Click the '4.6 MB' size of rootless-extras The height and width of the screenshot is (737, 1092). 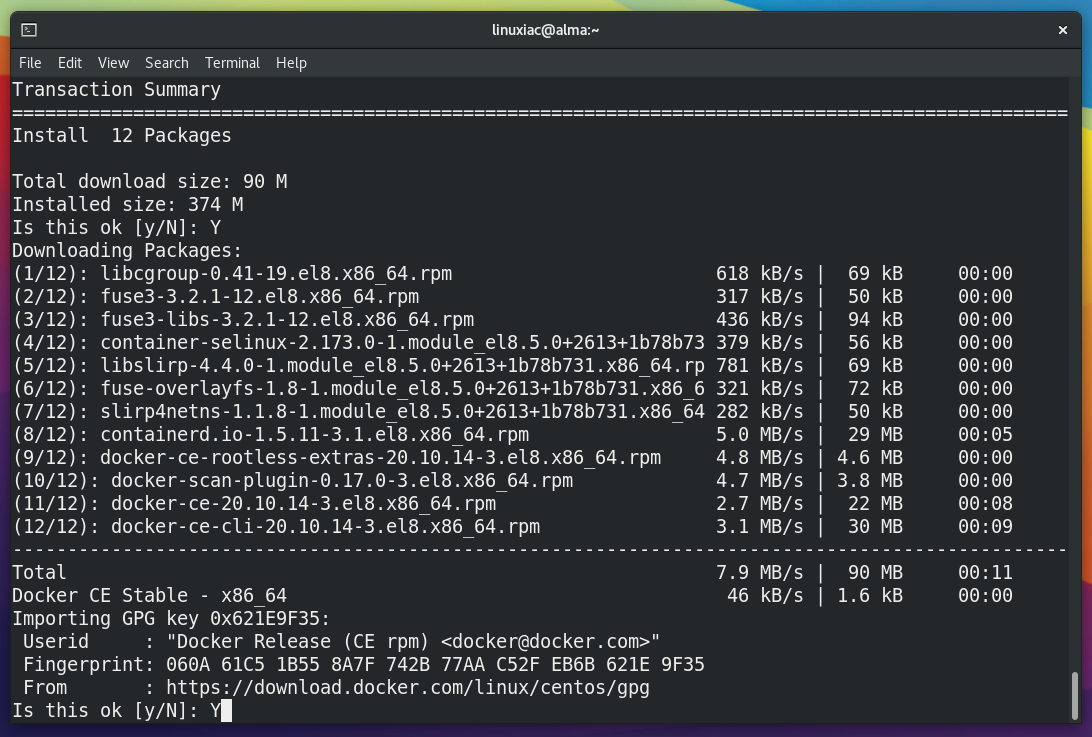pos(870,458)
